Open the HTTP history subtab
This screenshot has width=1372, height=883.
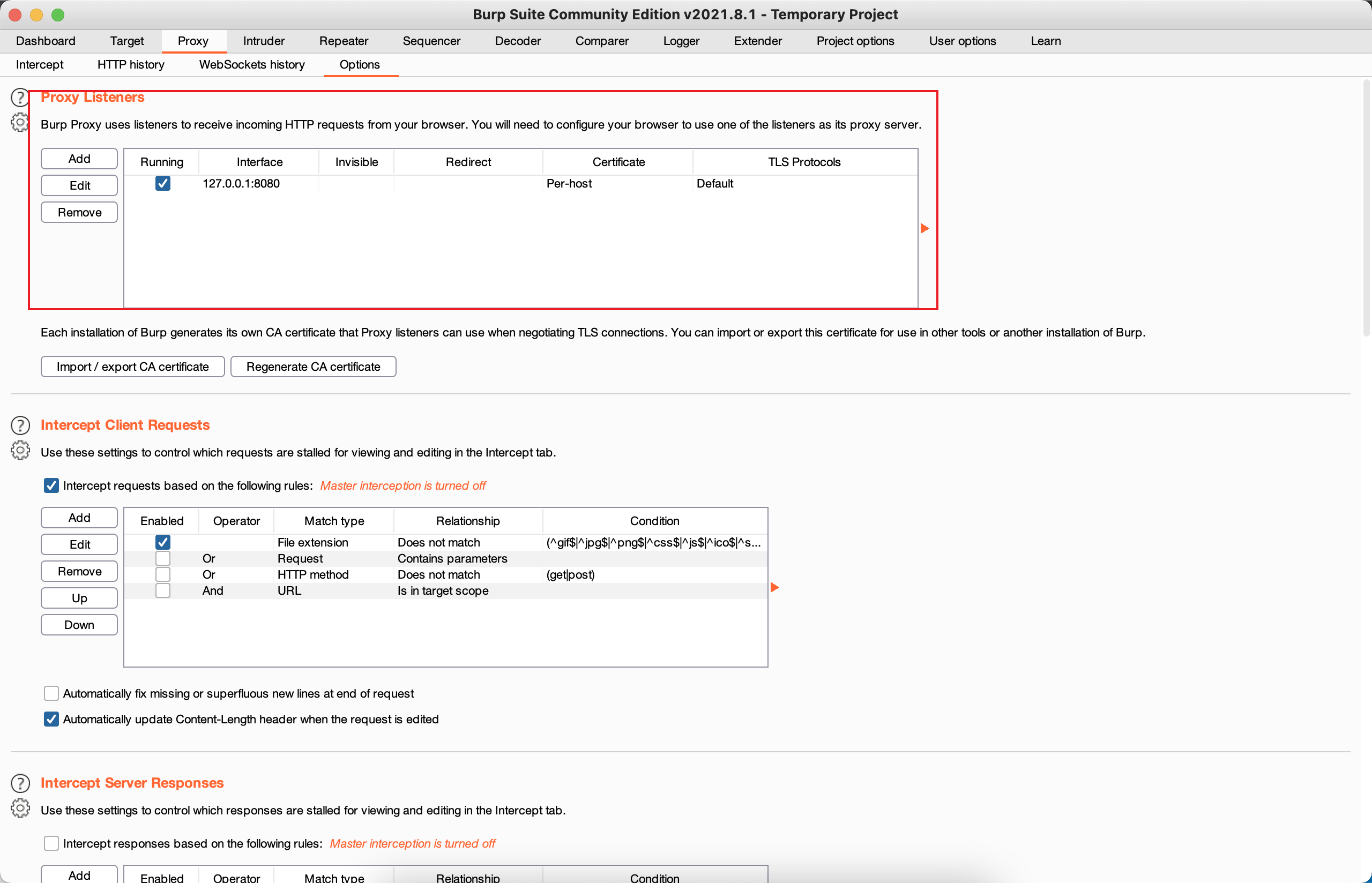pyautogui.click(x=131, y=65)
